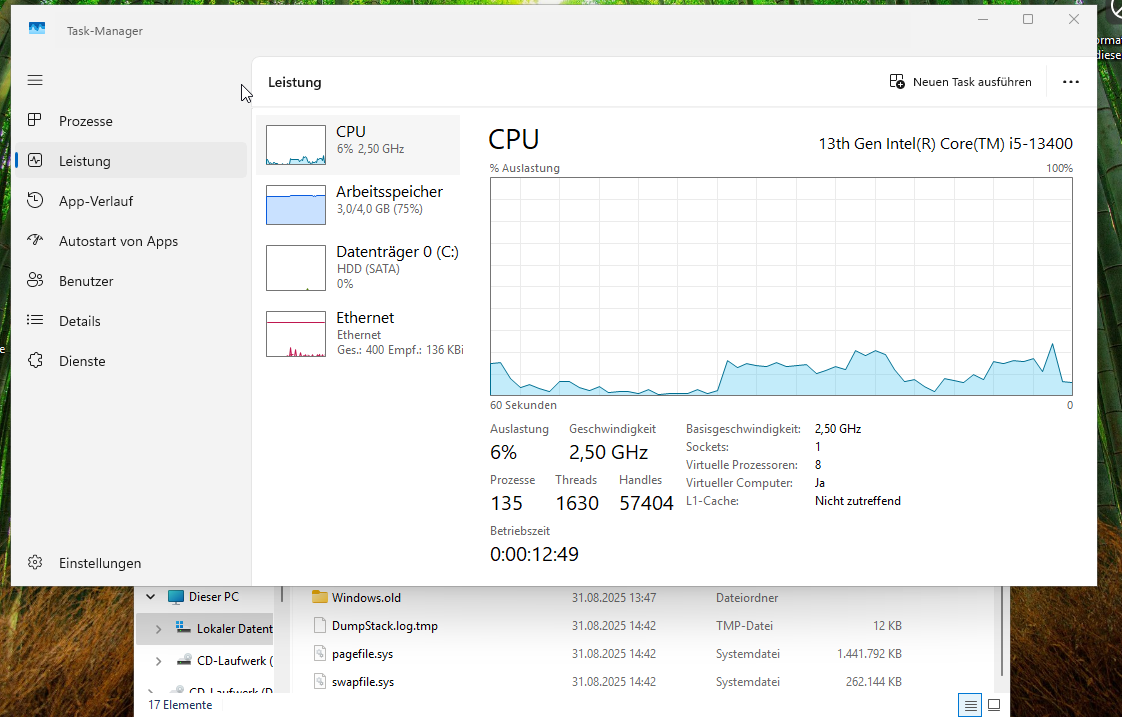Go to Autostart von Apps
This screenshot has height=717, width=1122.
[x=131, y=241]
